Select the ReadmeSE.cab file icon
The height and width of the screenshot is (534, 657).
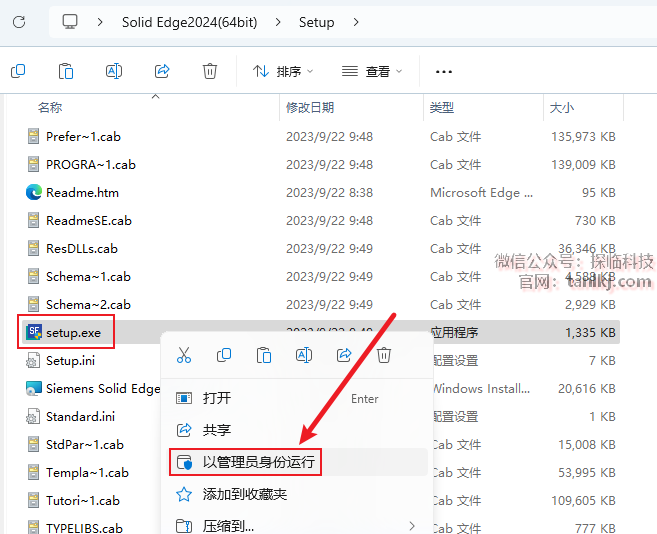[x=34, y=220]
